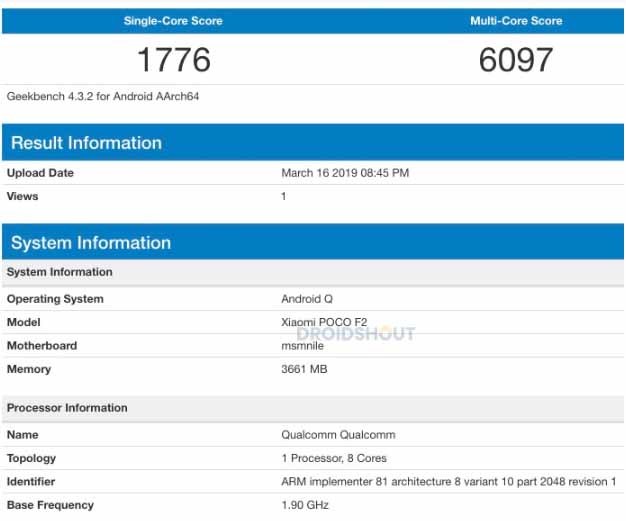Image resolution: width=626 pixels, height=521 pixels.
Task: Click the Upload Date label
Action: coord(40,173)
